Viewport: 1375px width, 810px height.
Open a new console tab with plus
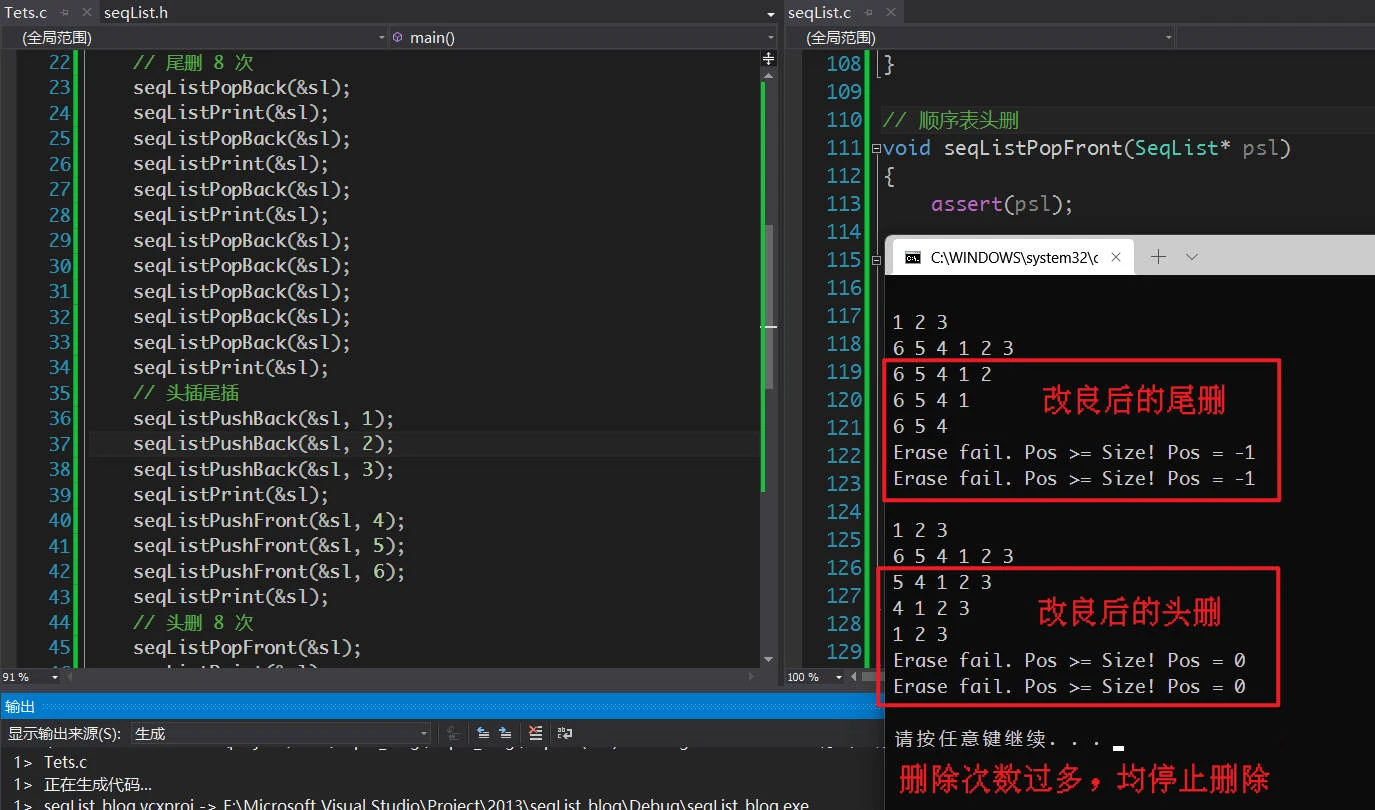tap(1158, 257)
